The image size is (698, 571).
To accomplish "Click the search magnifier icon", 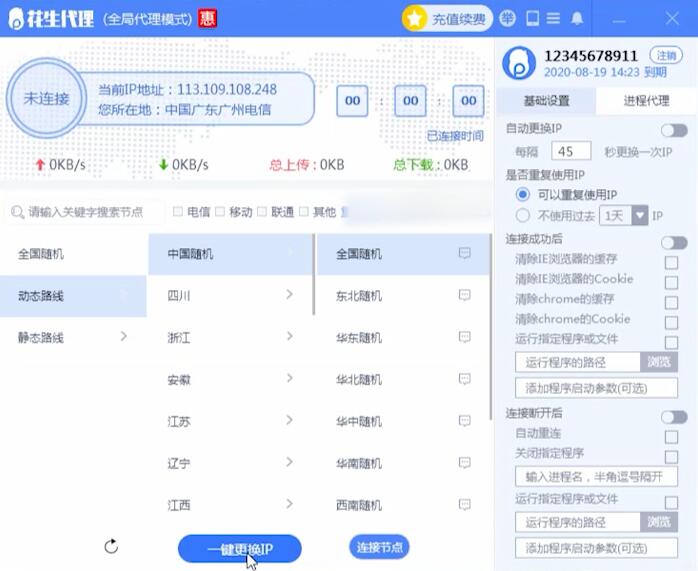I will coord(17,212).
